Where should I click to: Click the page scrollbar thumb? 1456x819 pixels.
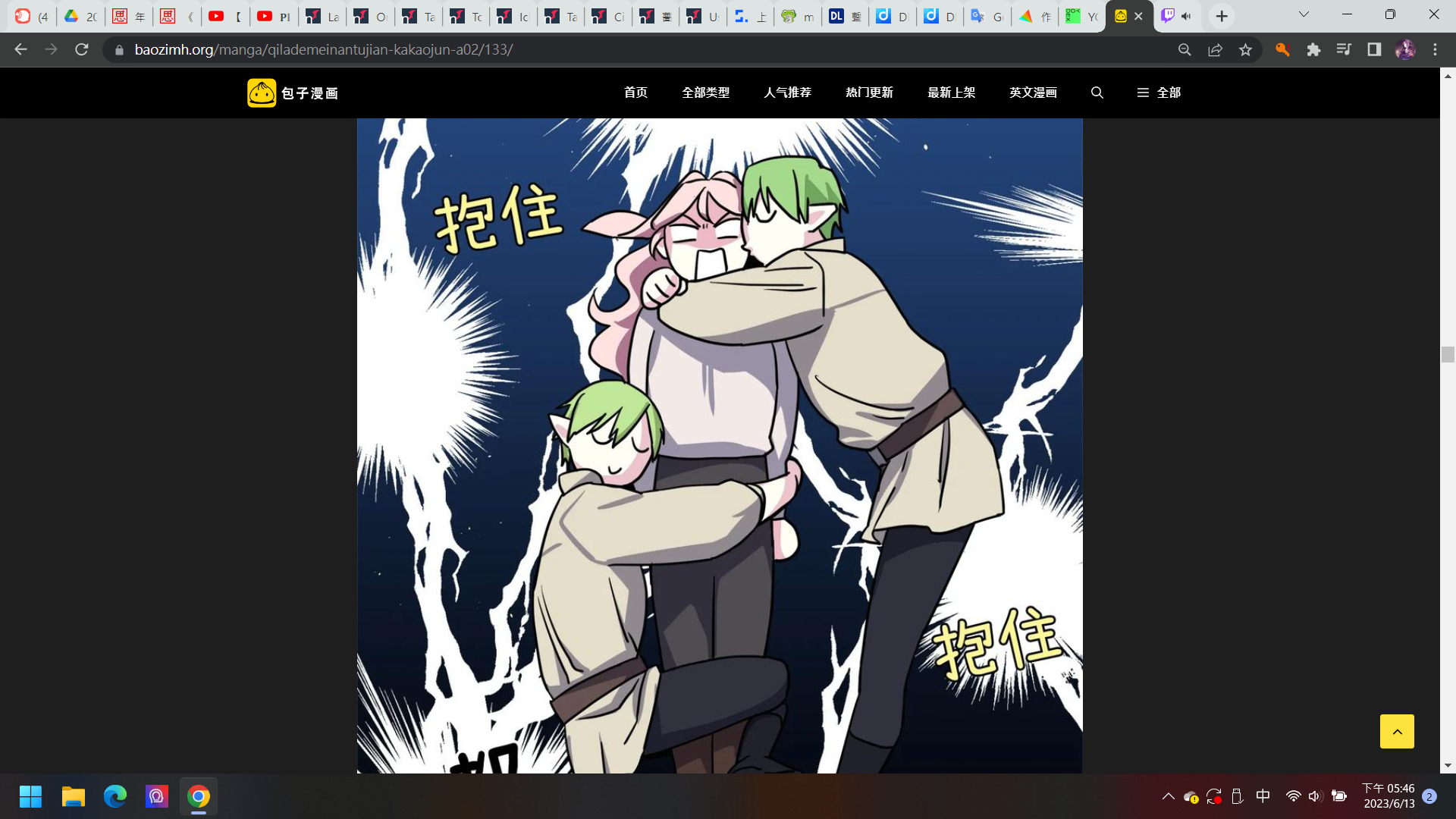pos(1448,354)
